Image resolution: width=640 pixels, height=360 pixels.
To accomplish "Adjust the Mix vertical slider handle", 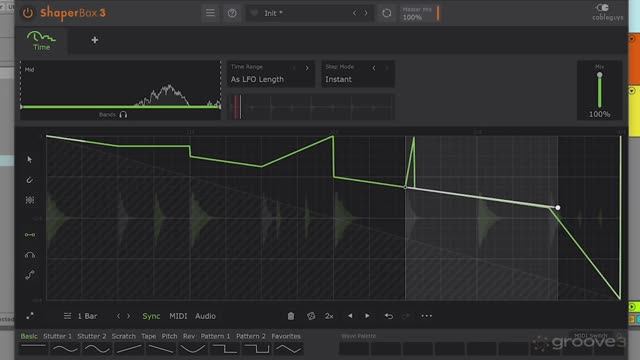I will (x=599, y=75).
